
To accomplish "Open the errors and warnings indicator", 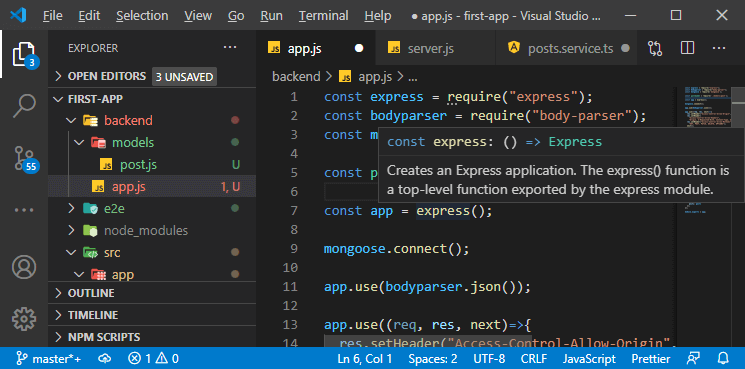I will pos(154,359).
